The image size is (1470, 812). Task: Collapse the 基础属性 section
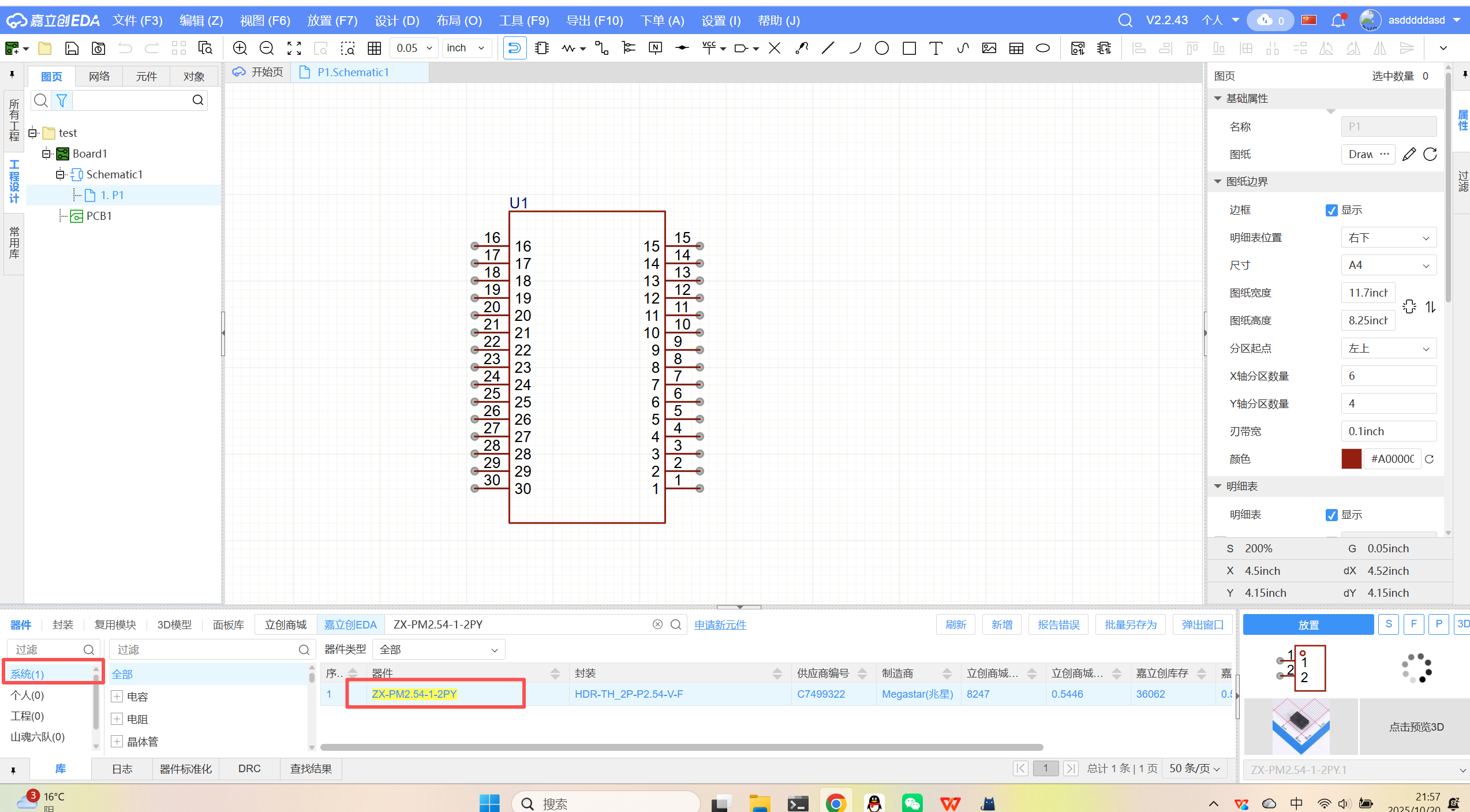click(x=1218, y=99)
